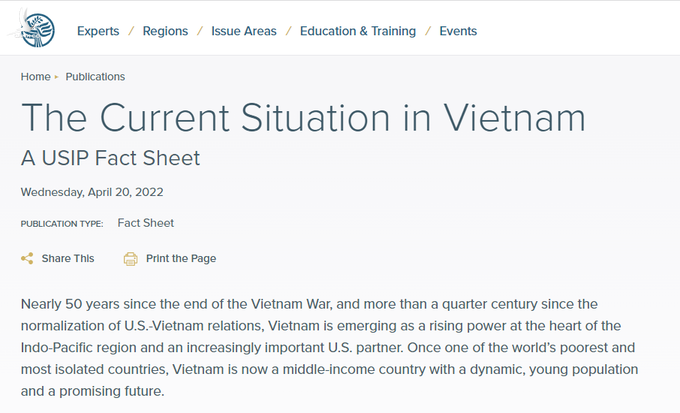Open the Publications breadcrumb link
Image resolution: width=680 pixels, height=413 pixels.
pyautogui.click(x=95, y=77)
